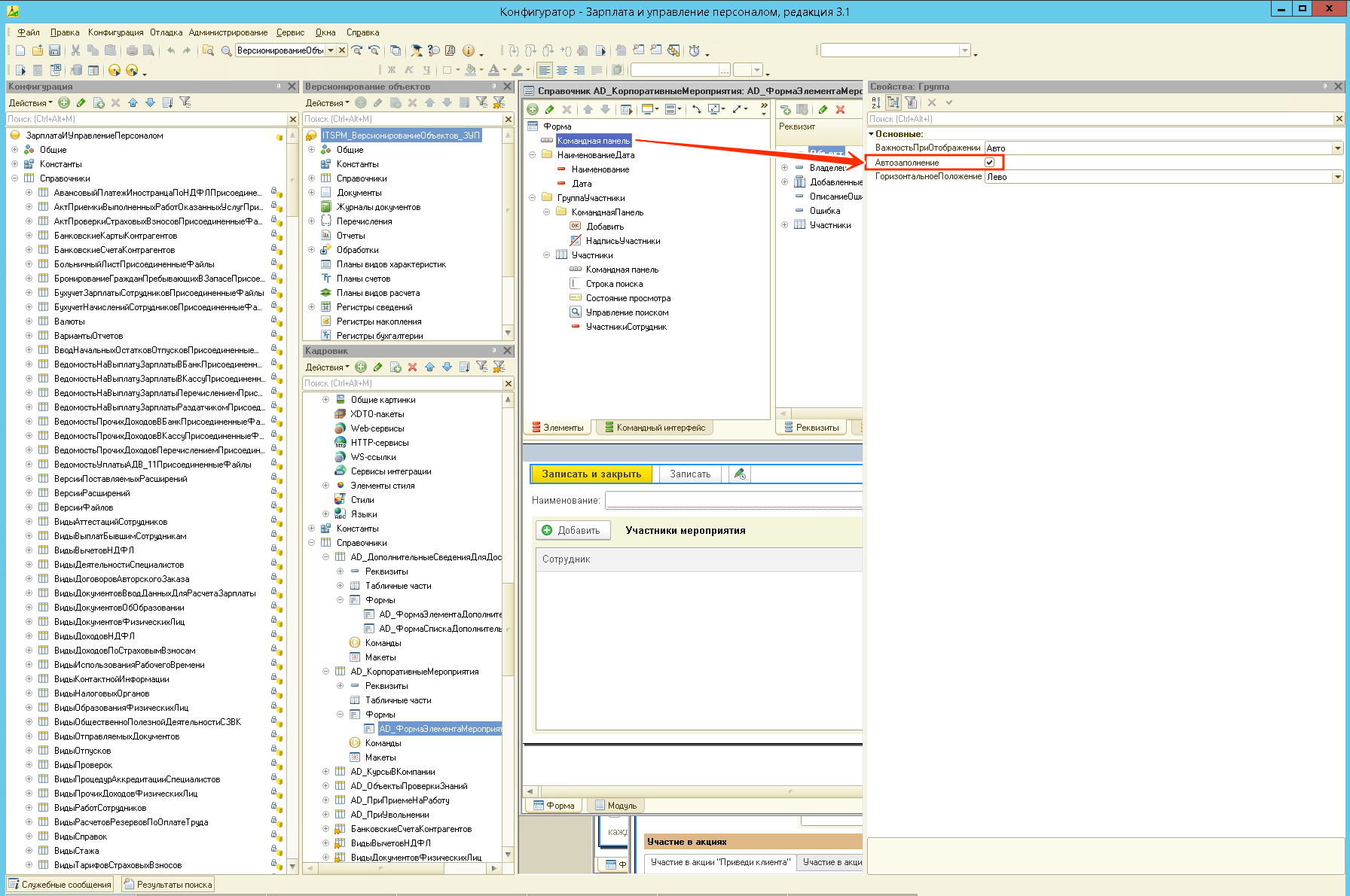Click Move up arrow in Конфигурация panel
The width and height of the screenshot is (1350, 896).
[x=133, y=102]
